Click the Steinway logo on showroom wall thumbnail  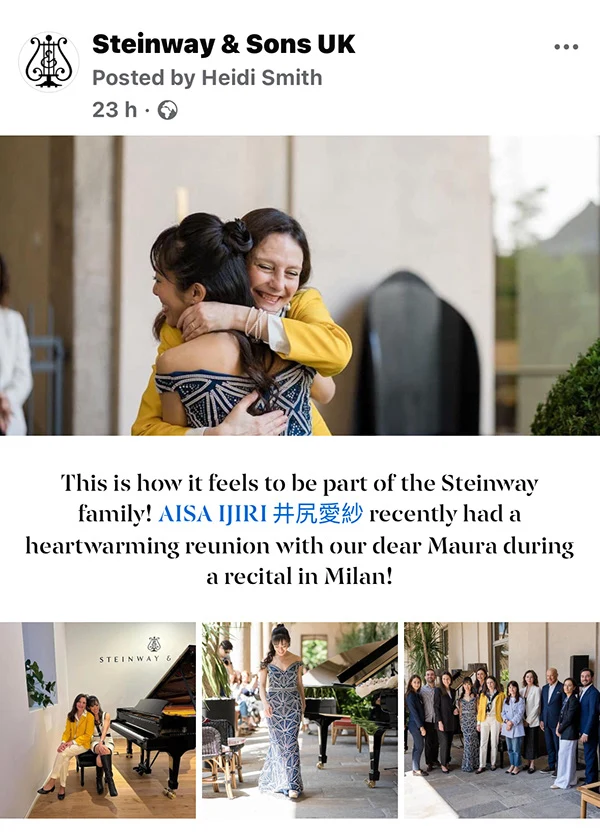[154, 644]
